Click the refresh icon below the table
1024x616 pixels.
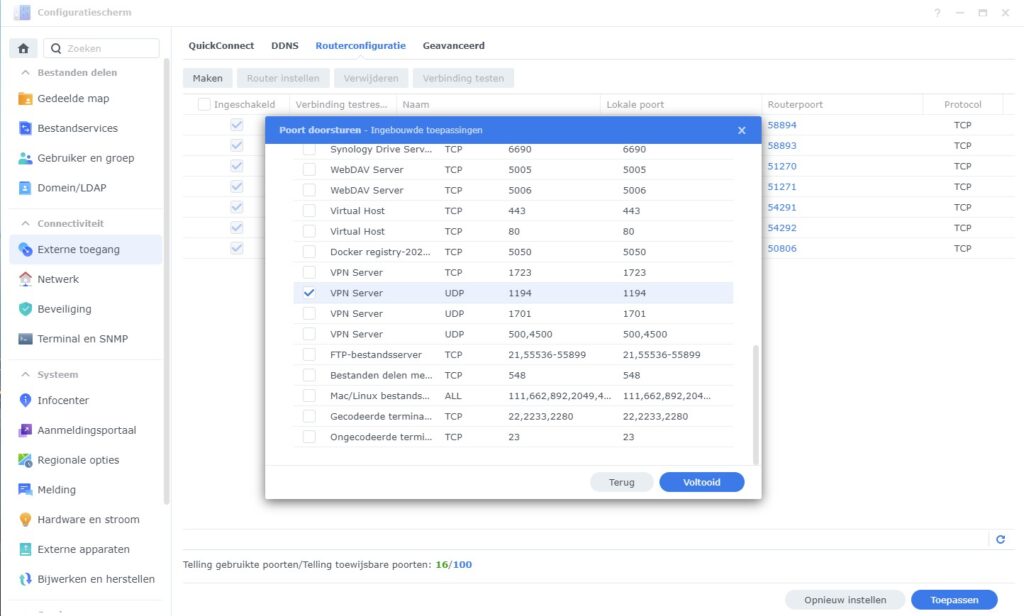[1000, 540]
